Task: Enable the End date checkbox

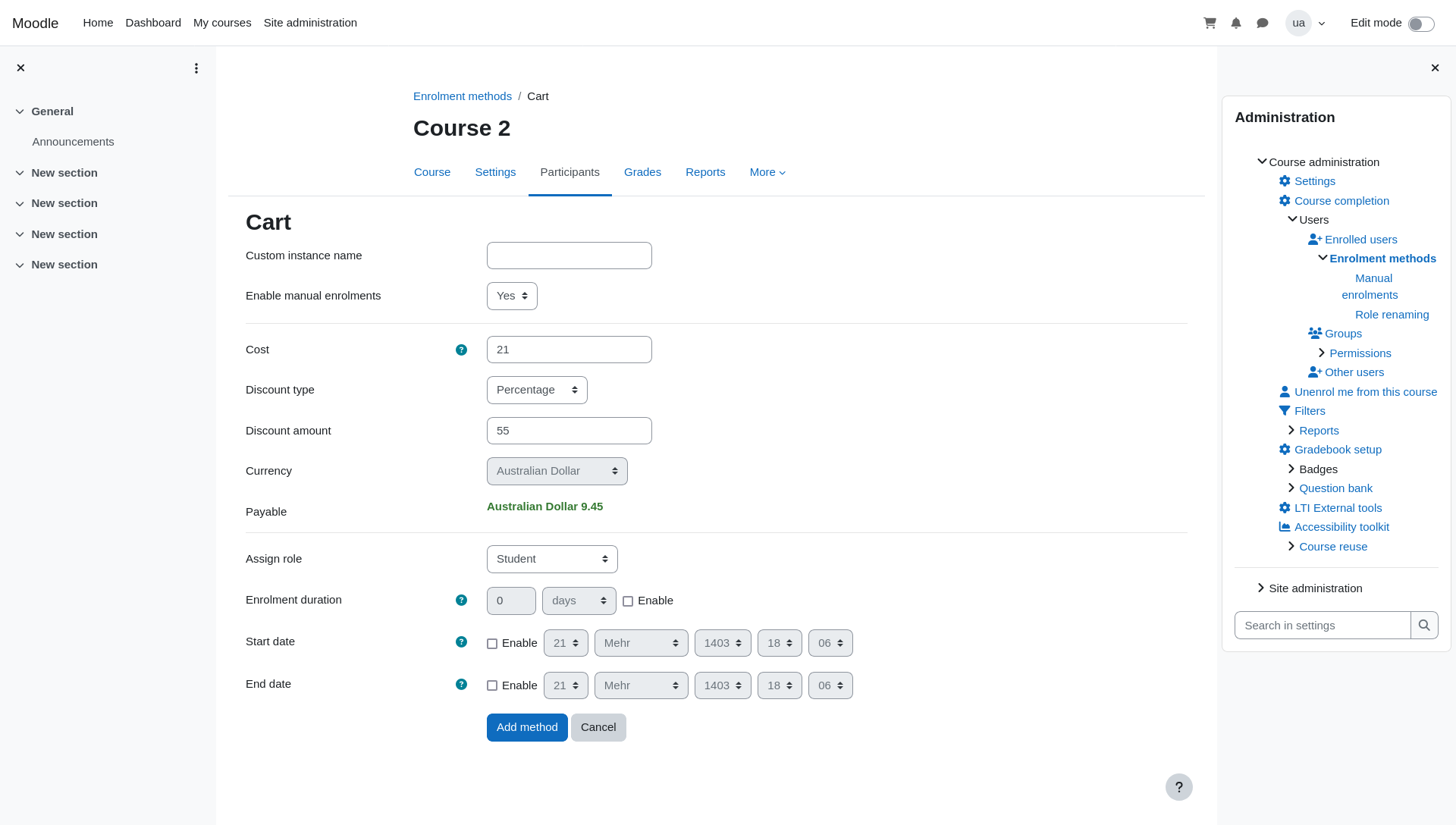Action: [x=492, y=685]
